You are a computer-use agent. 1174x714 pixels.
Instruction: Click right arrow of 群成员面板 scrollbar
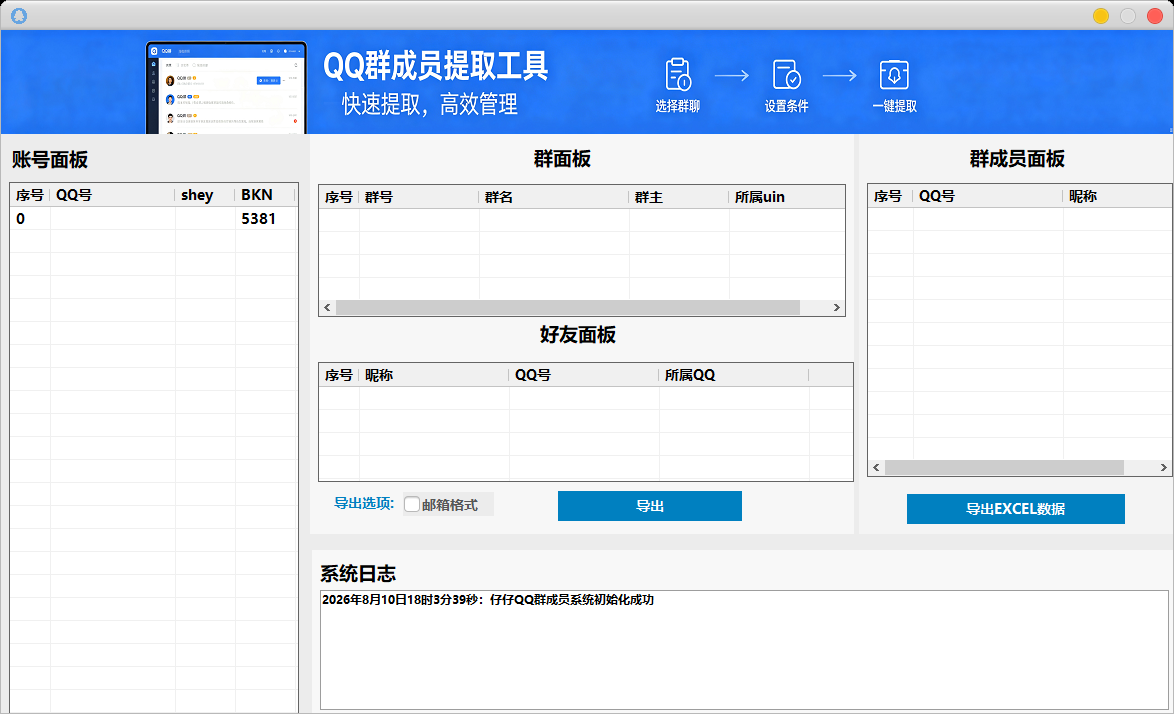[x=1164, y=468]
